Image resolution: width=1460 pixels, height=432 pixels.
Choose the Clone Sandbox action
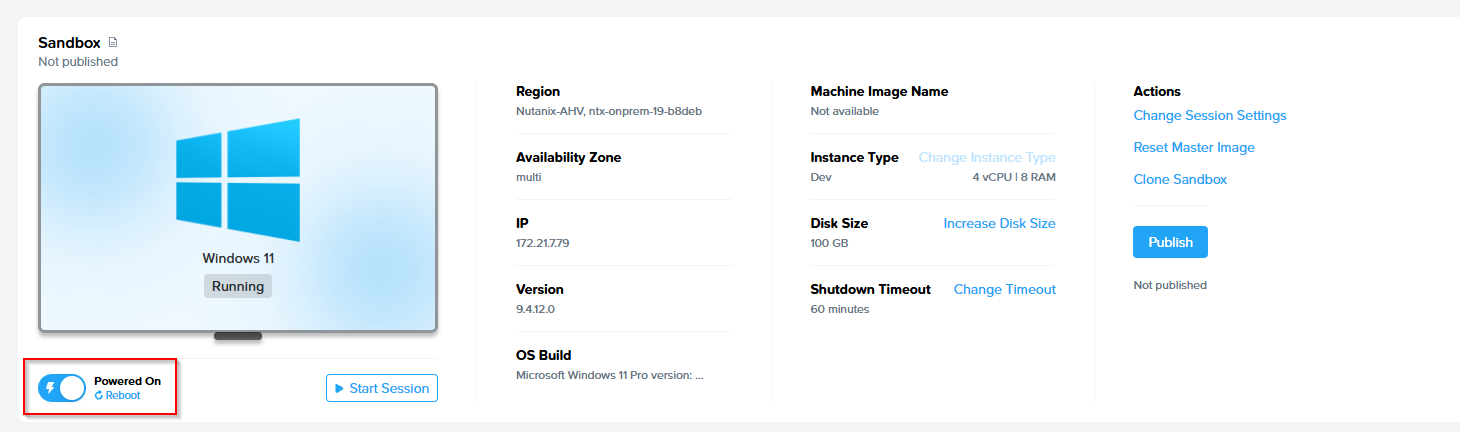coord(1179,180)
